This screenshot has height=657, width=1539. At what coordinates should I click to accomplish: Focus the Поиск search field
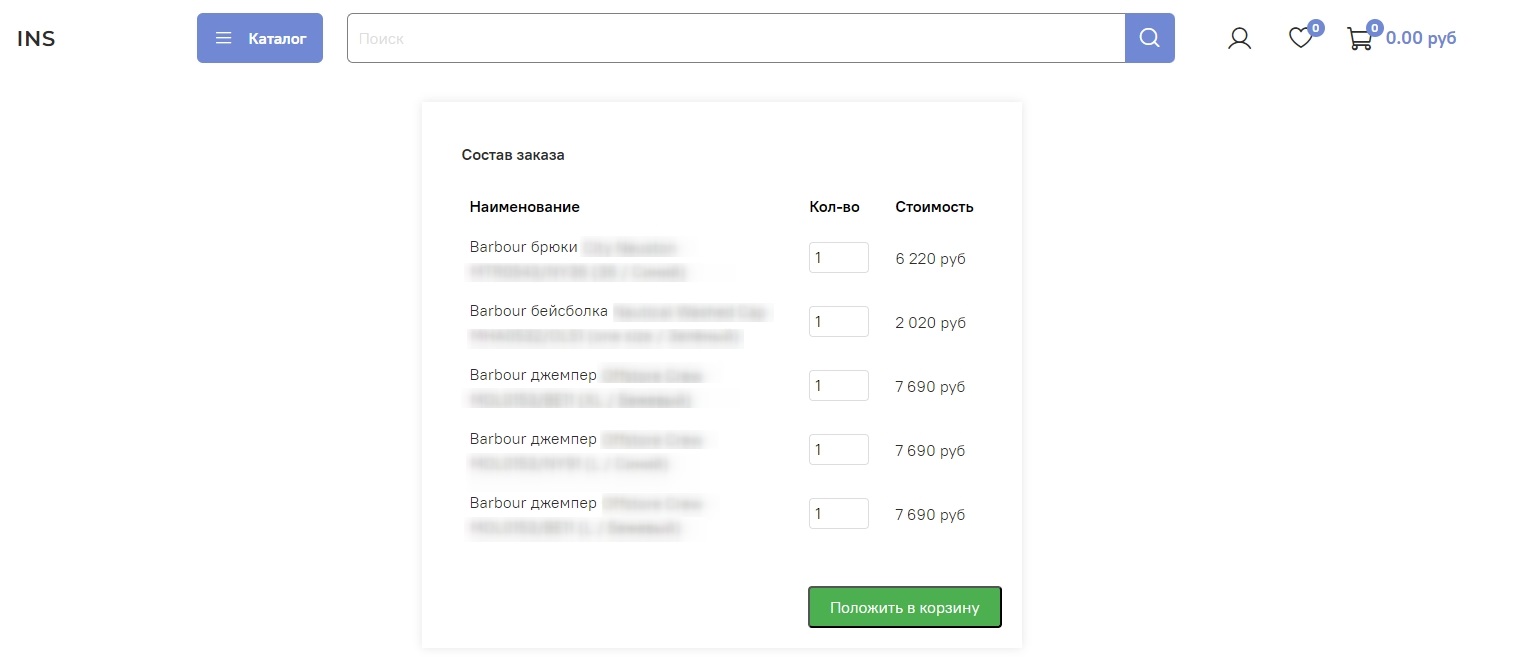(735, 38)
